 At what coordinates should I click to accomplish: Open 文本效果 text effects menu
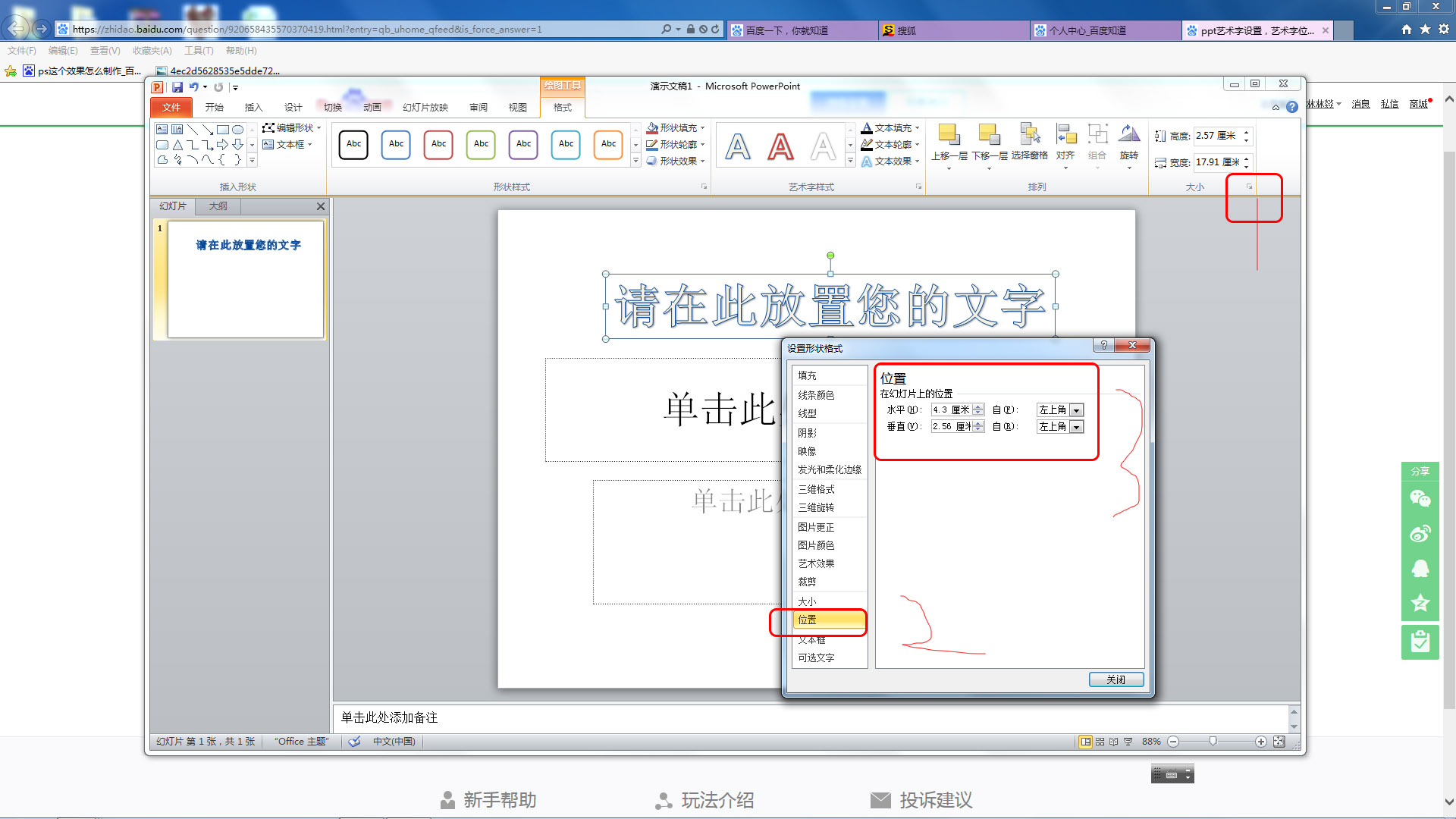coord(890,161)
